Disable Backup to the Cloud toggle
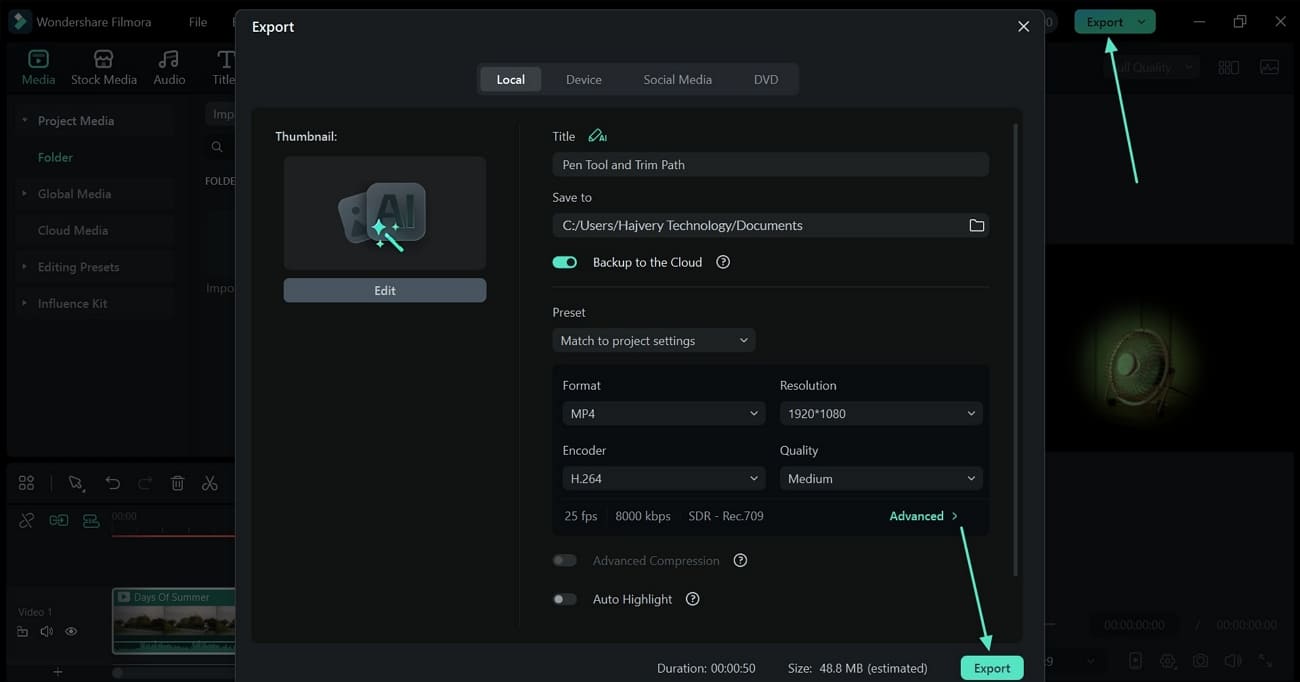The height and width of the screenshot is (682, 1300). [565, 262]
